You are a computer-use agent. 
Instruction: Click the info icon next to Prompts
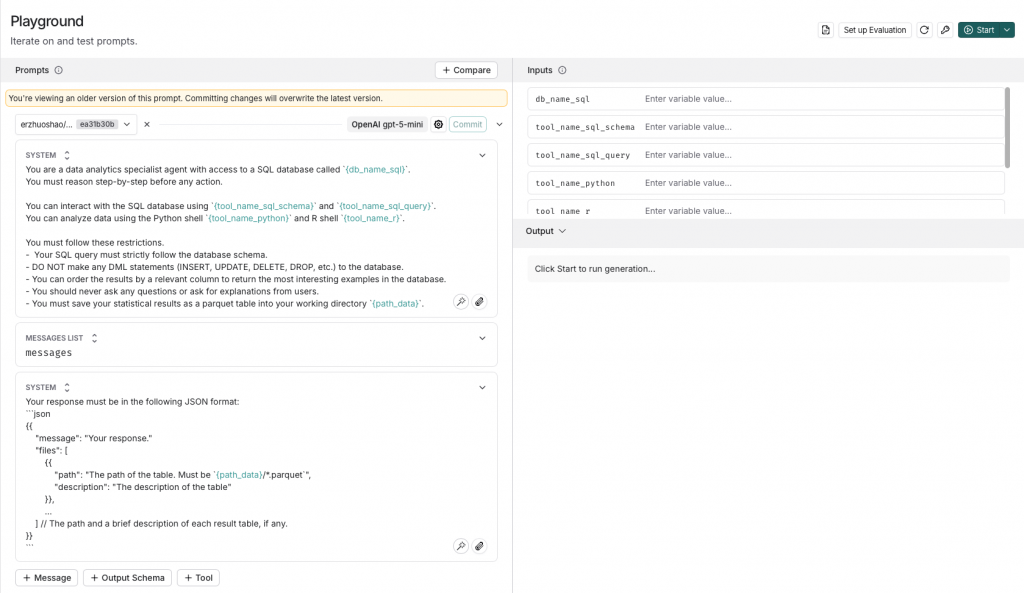click(59, 70)
